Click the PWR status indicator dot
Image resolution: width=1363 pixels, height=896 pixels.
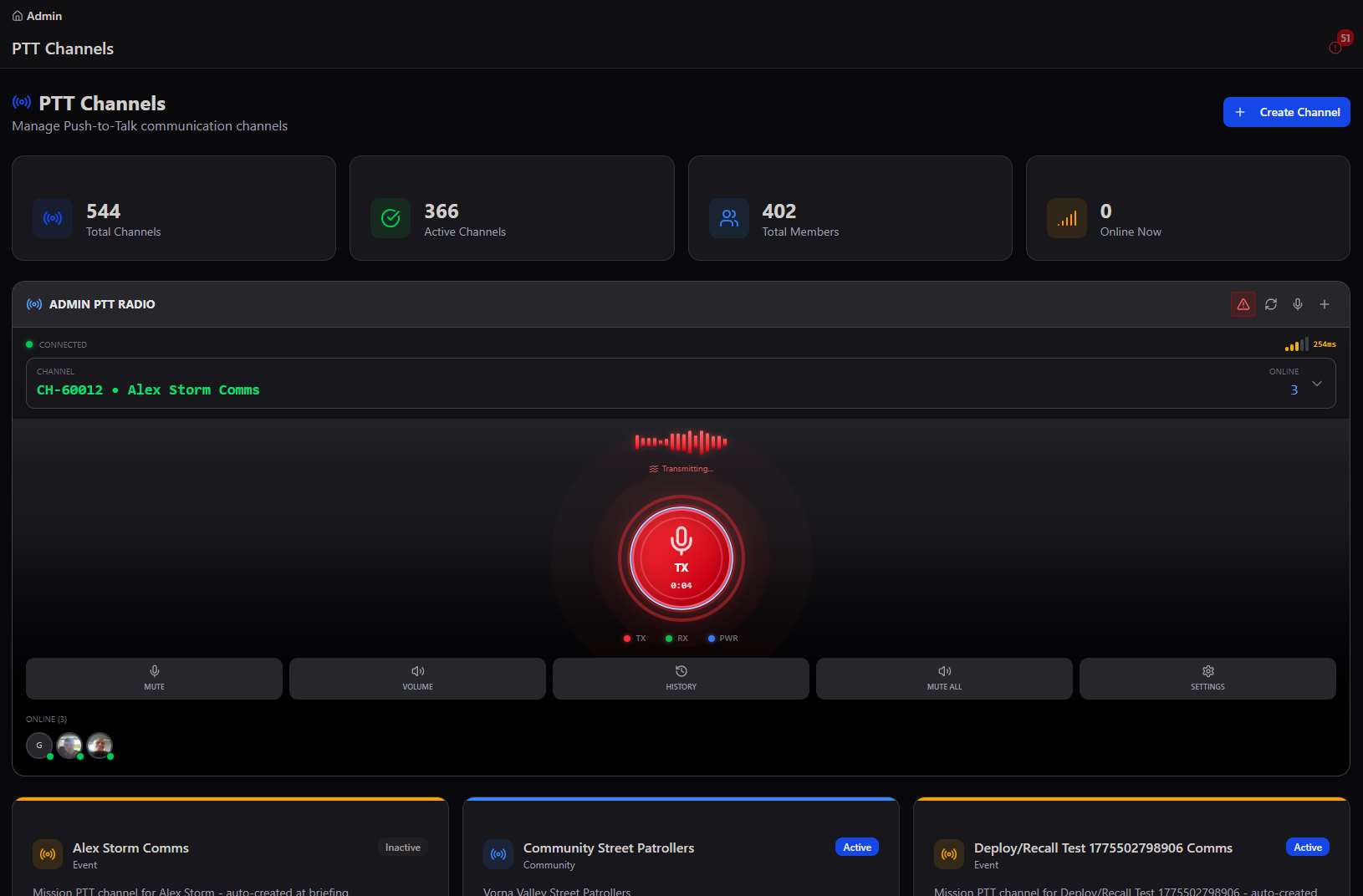712,639
